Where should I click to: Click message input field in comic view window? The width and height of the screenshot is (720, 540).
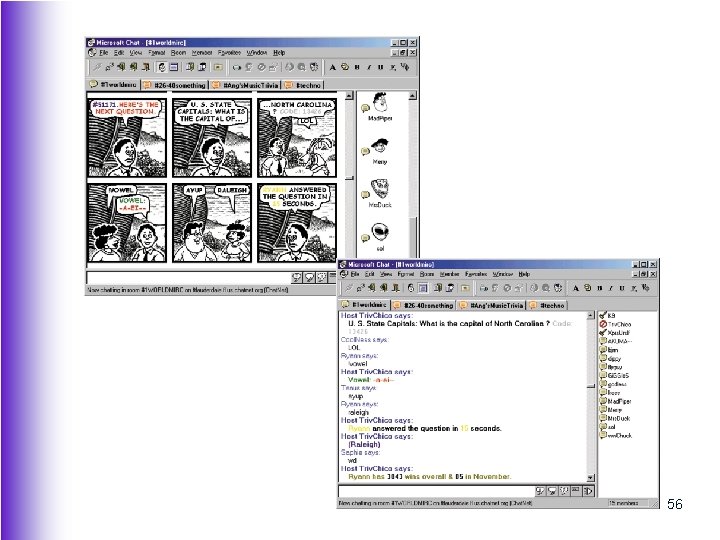point(189,277)
